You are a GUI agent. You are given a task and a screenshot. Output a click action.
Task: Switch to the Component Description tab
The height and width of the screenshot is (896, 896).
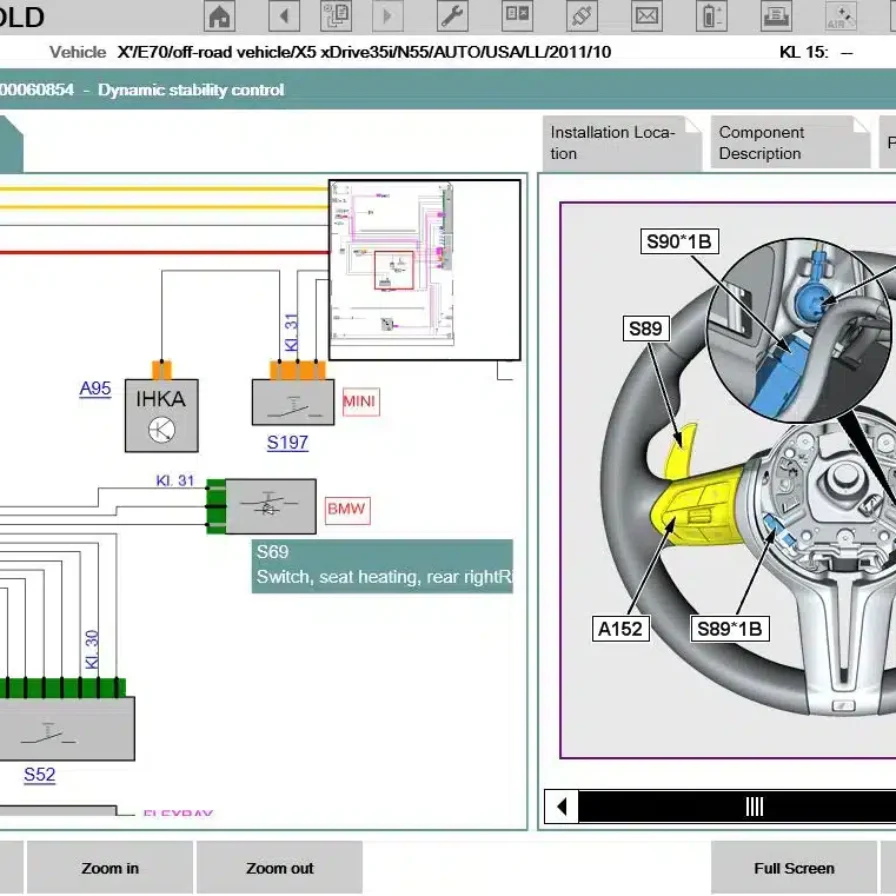(790, 143)
